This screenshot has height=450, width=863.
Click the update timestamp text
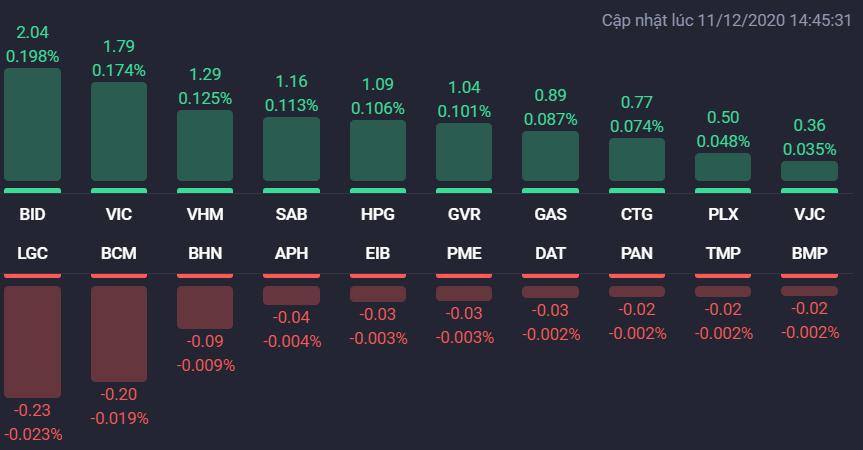(x=727, y=20)
